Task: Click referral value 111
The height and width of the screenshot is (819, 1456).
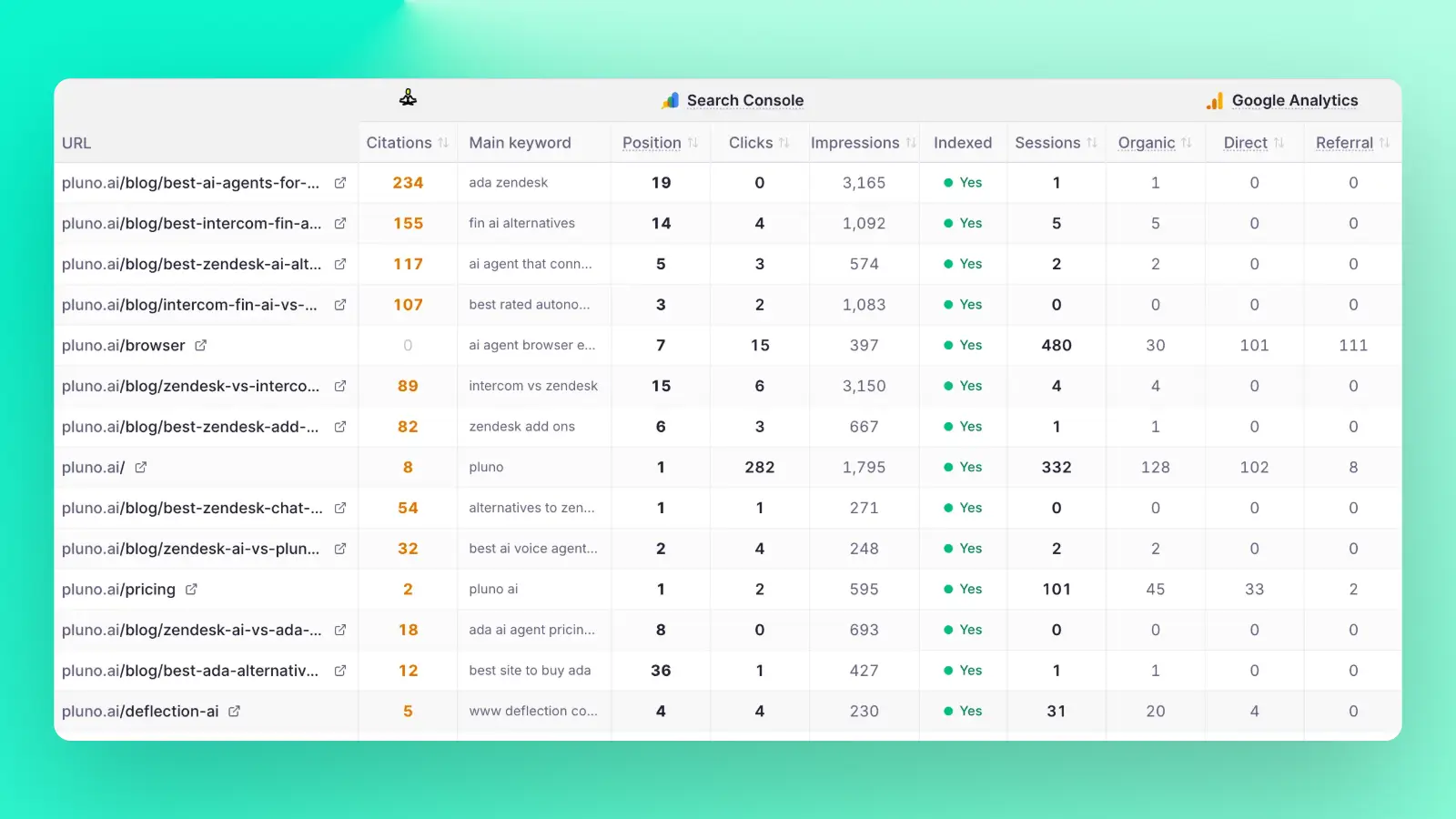Action: pyautogui.click(x=1353, y=345)
